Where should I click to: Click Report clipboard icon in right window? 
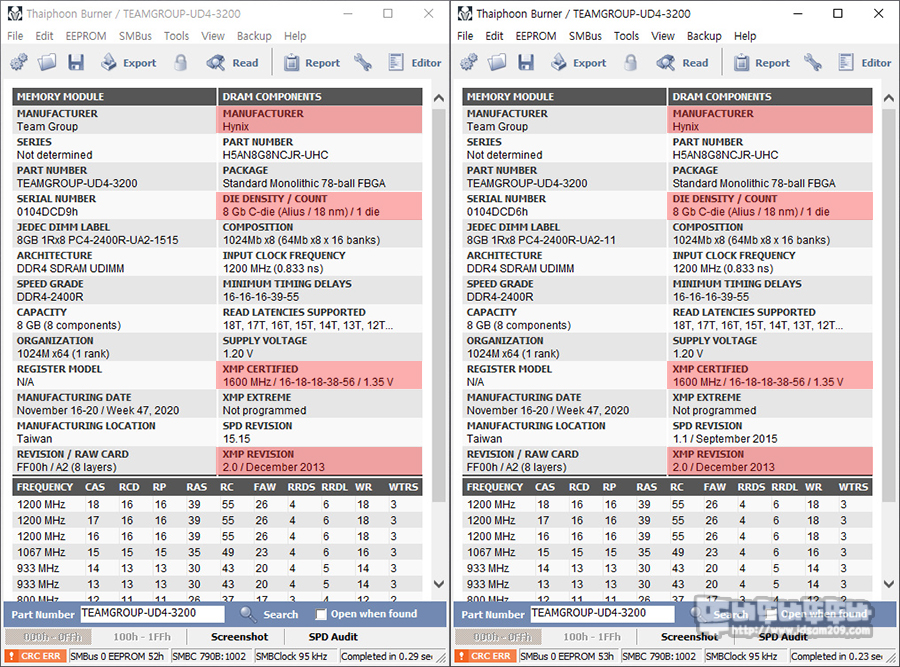click(x=742, y=62)
